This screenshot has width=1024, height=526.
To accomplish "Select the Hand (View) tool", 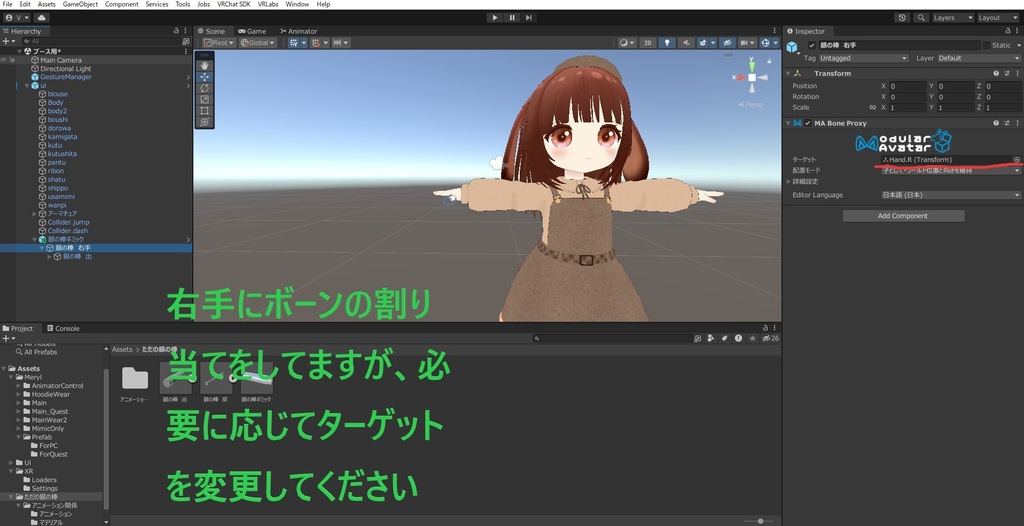I will [x=204, y=65].
